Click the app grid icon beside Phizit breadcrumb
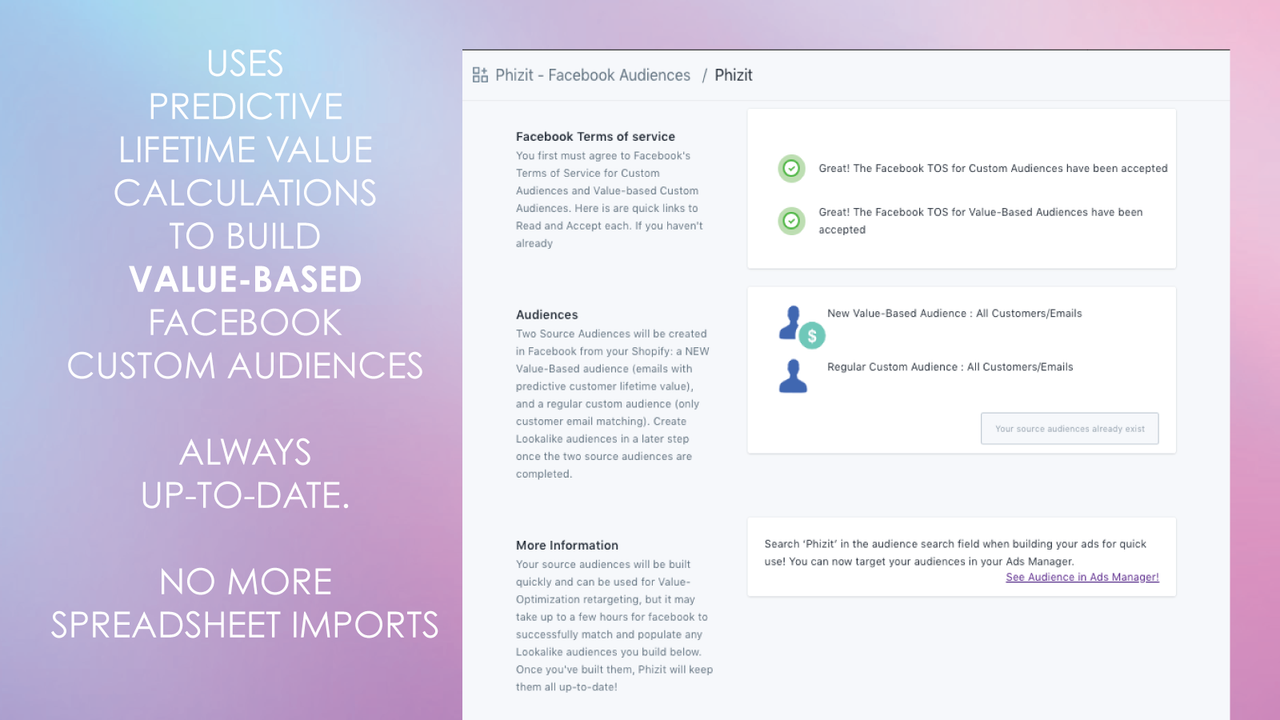The image size is (1280, 720). point(480,75)
